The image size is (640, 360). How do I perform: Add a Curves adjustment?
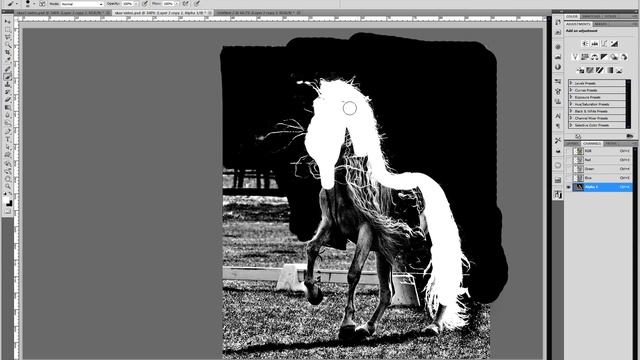point(604,43)
